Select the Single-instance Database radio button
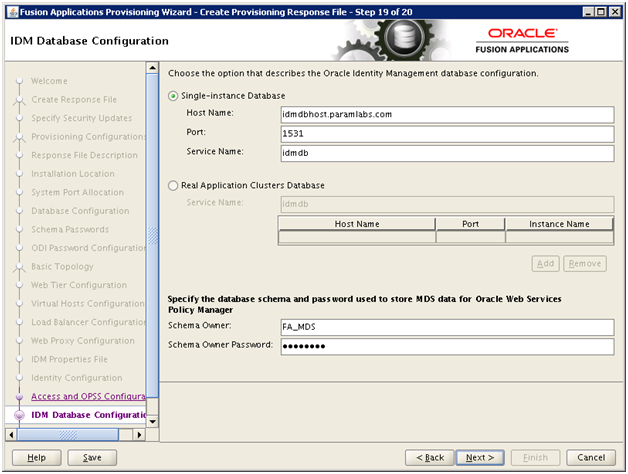Image resolution: width=628 pixels, height=474 pixels. (173, 96)
